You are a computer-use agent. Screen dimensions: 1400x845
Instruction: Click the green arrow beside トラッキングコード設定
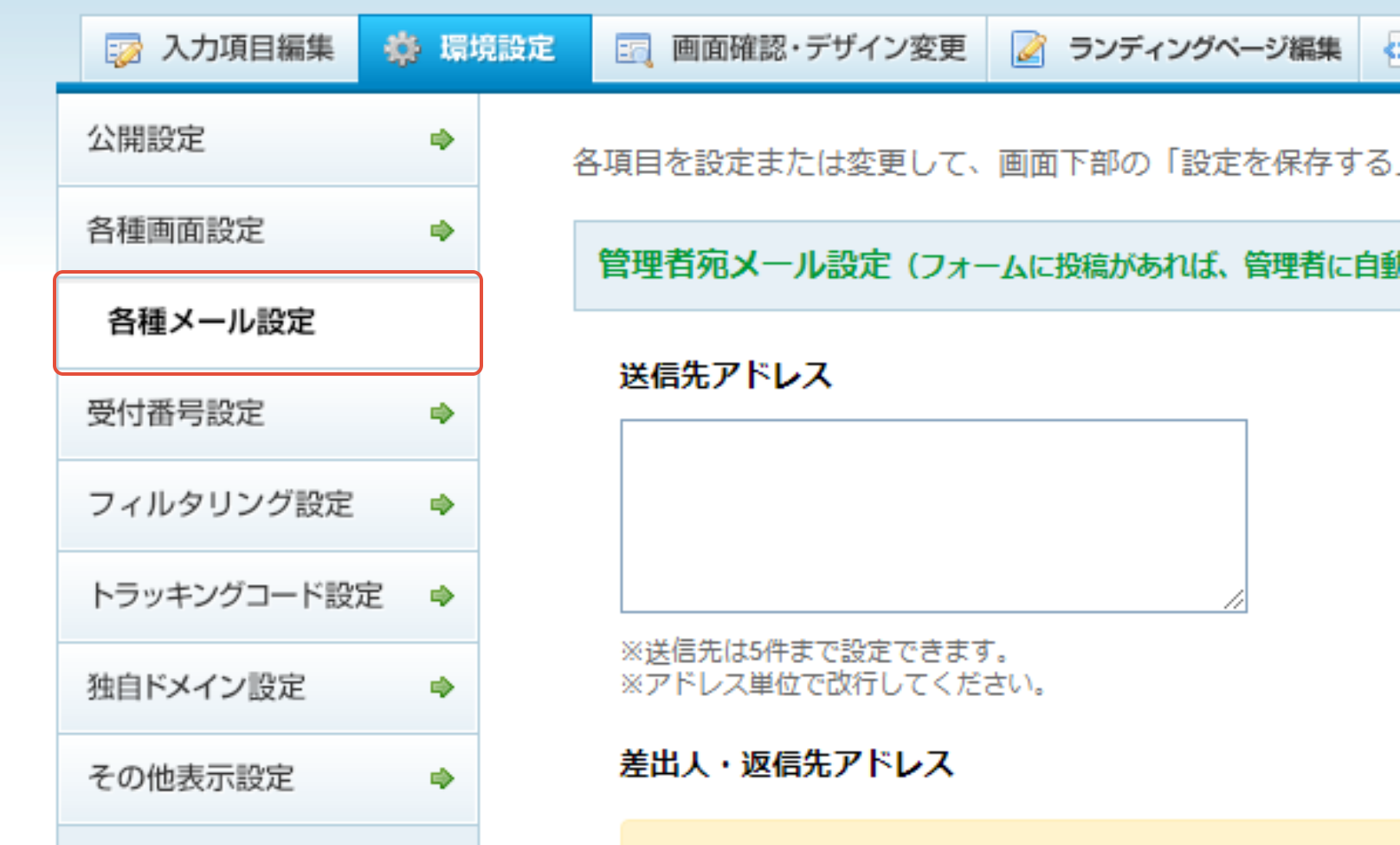[x=442, y=596]
